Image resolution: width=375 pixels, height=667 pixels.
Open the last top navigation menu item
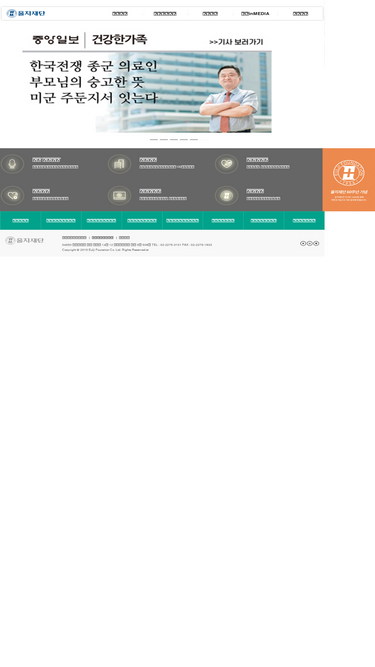pos(300,14)
